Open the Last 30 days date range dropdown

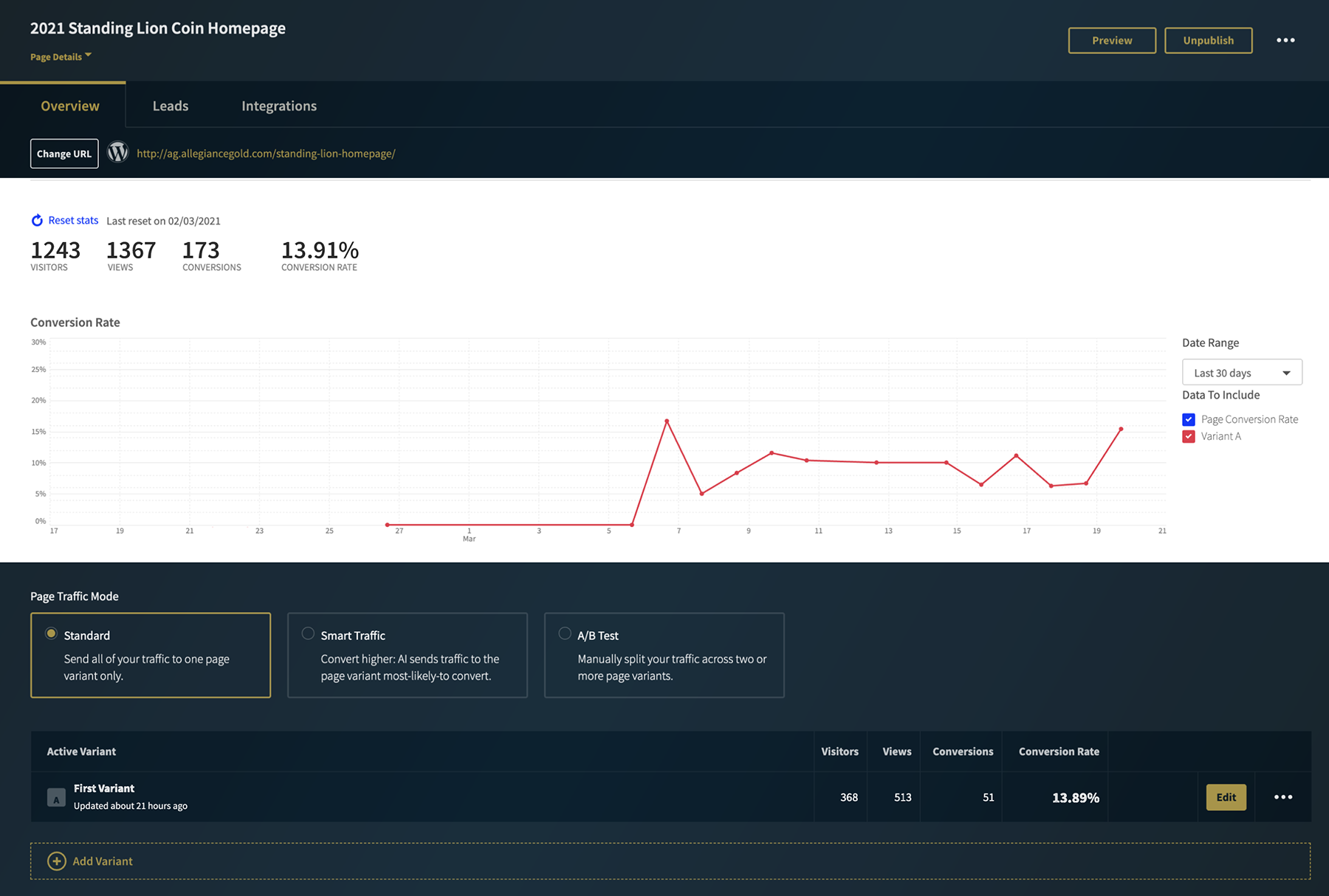(1242, 372)
